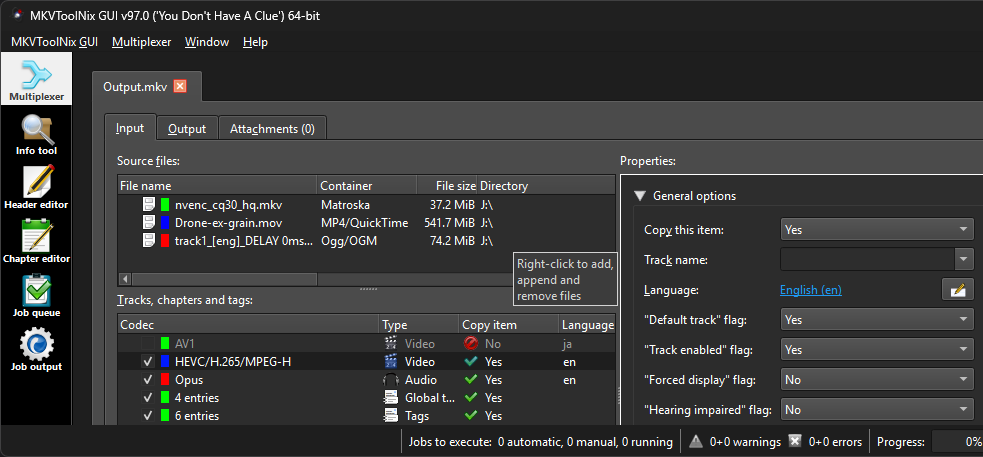Select the Opus audio track row
The width and height of the screenshot is (983, 457).
[x=366, y=380]
